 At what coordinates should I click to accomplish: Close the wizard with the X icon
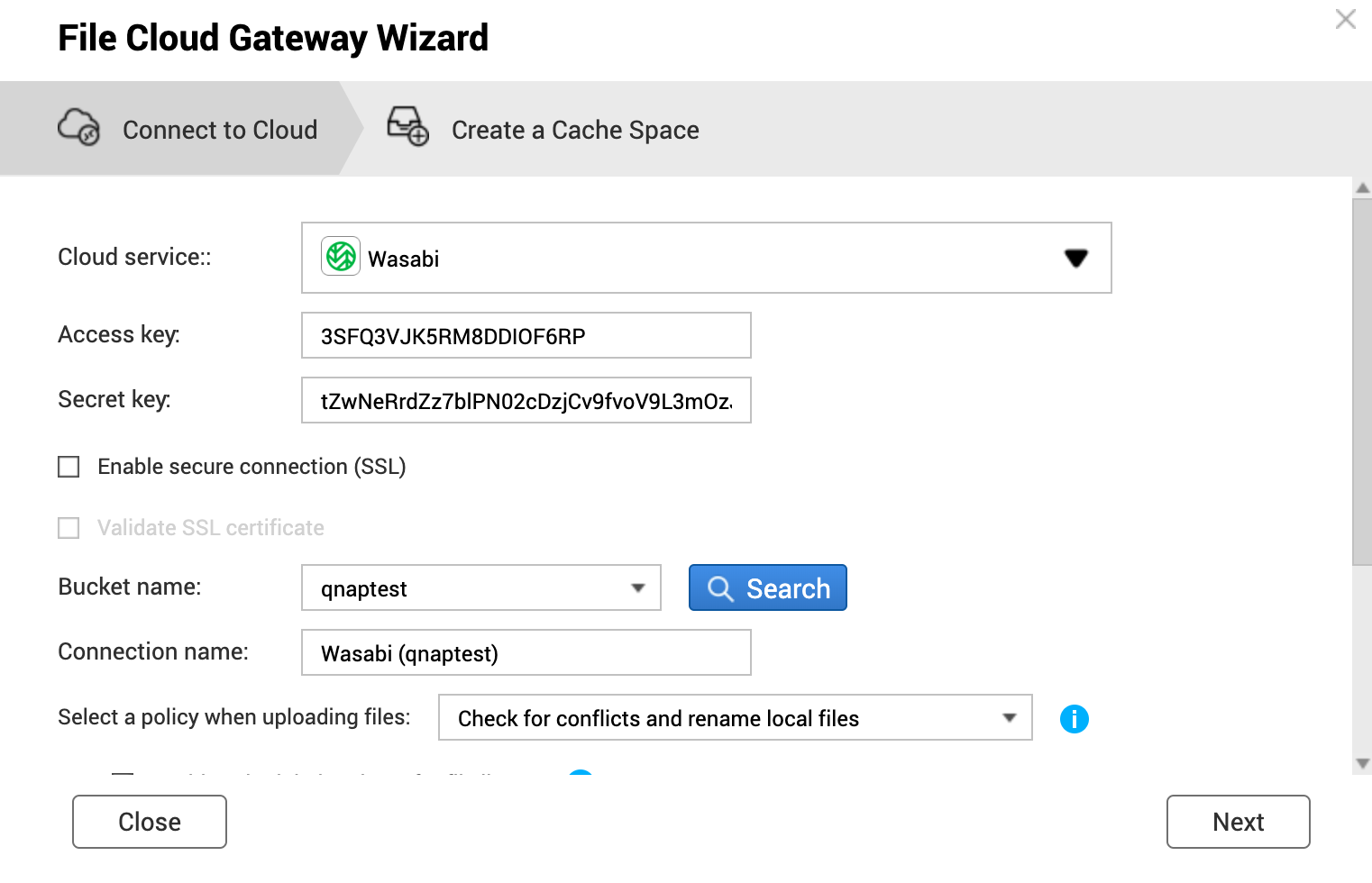pos(1345,19)
